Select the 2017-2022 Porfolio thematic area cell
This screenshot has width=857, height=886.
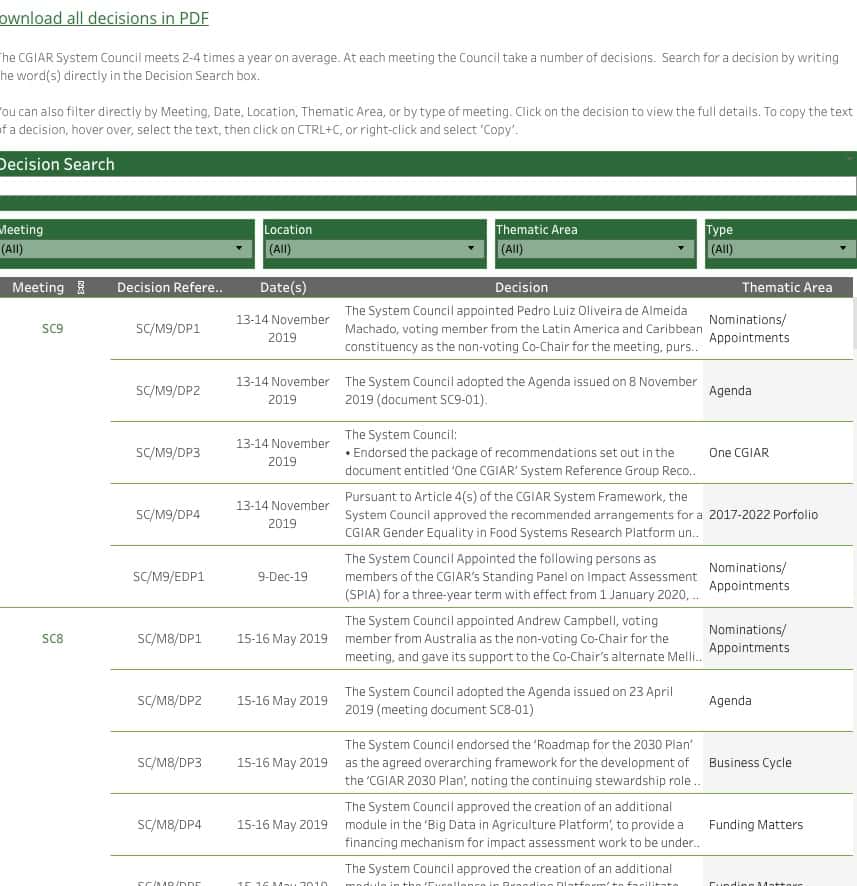[763, 515]
